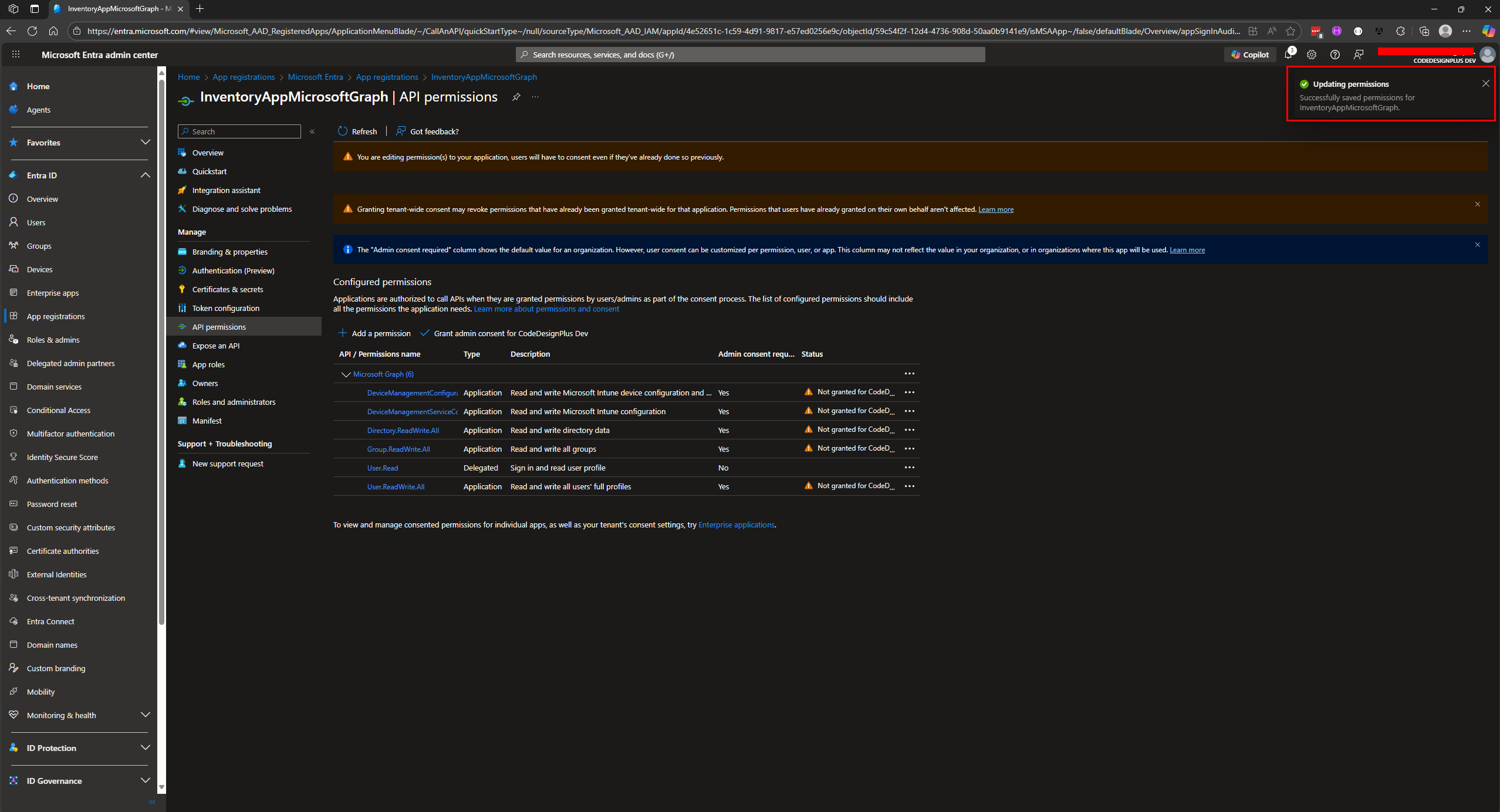Open the account avatar in the header
This screenshot has width=1500, height=812.
[x=1487, y=55]
